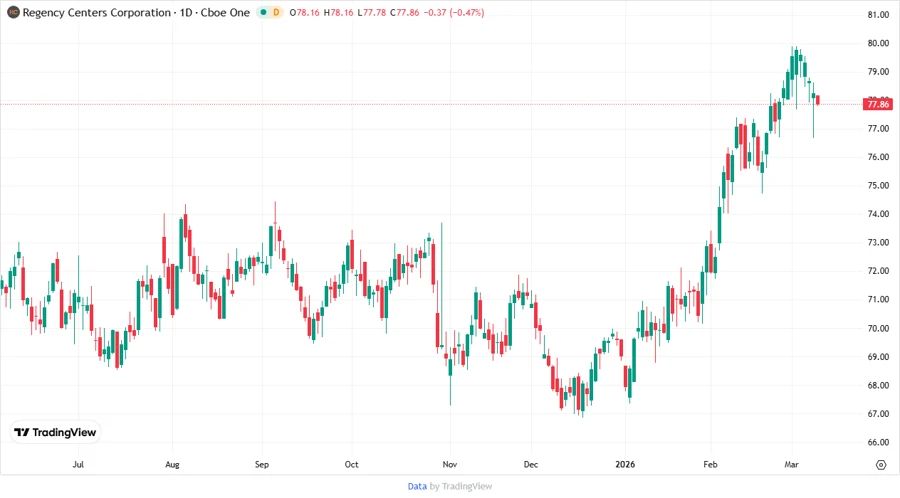
Task: Click the Oct label on time axis
Action: pos(351,464)
